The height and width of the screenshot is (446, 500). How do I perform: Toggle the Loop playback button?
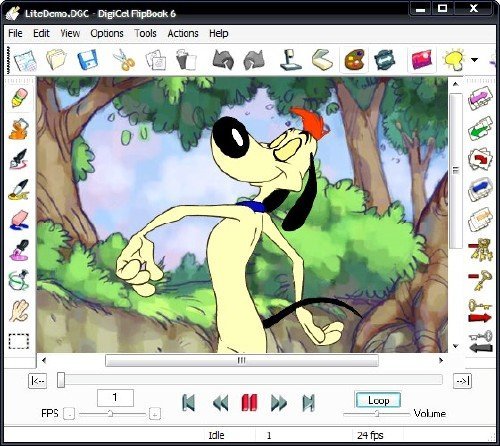pos(378,400)
